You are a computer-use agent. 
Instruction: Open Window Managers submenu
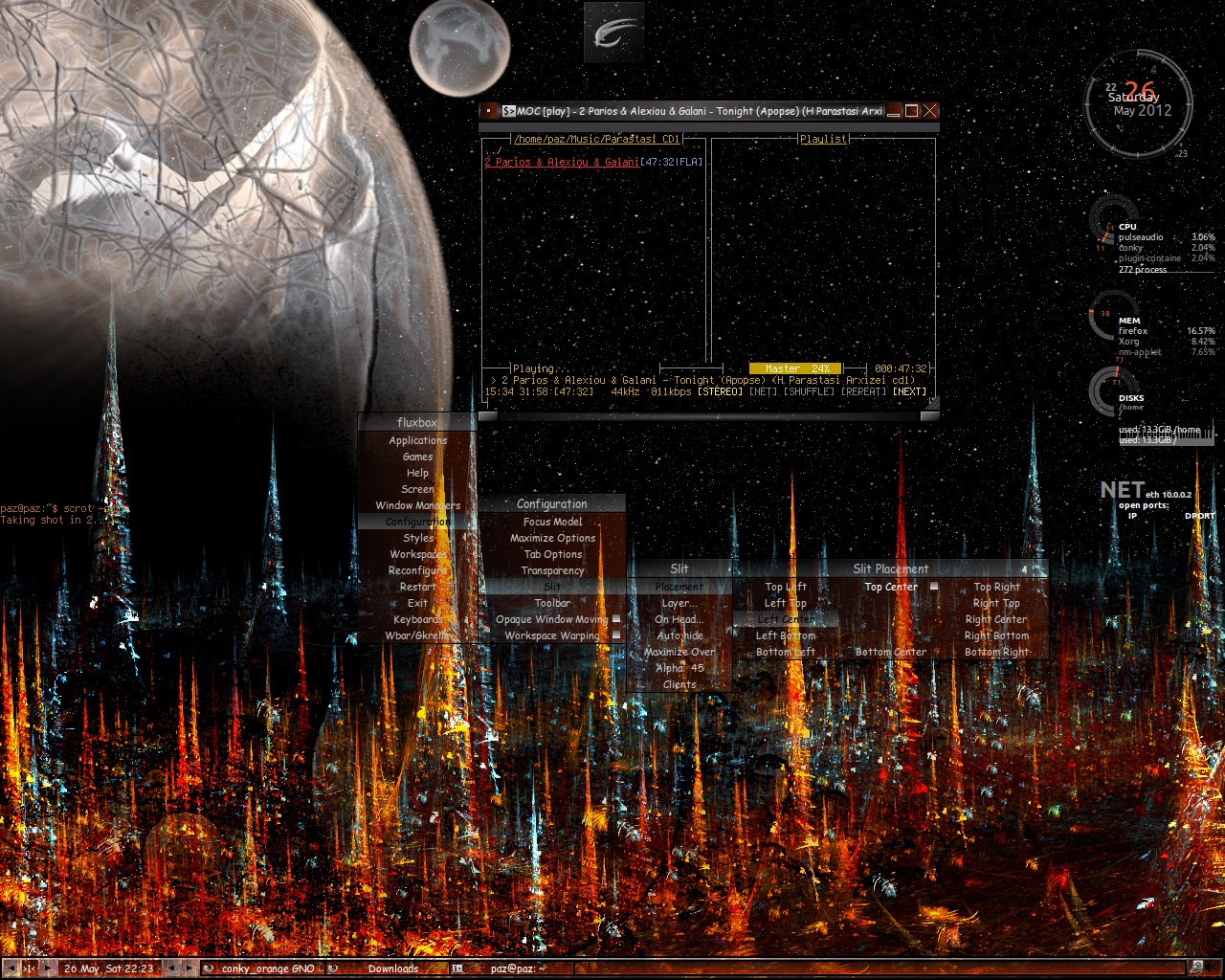pyautogui.click(x=417, y=505)
